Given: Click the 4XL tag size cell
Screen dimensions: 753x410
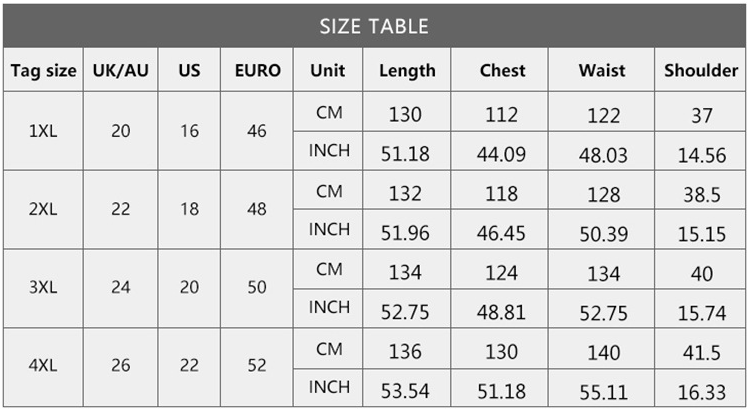Looking at the screenshot, I should pos(43,365).
